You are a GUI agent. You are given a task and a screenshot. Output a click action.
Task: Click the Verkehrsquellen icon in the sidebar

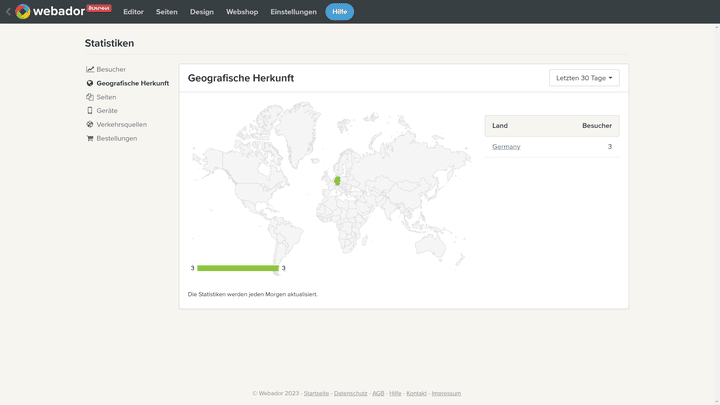90,125
